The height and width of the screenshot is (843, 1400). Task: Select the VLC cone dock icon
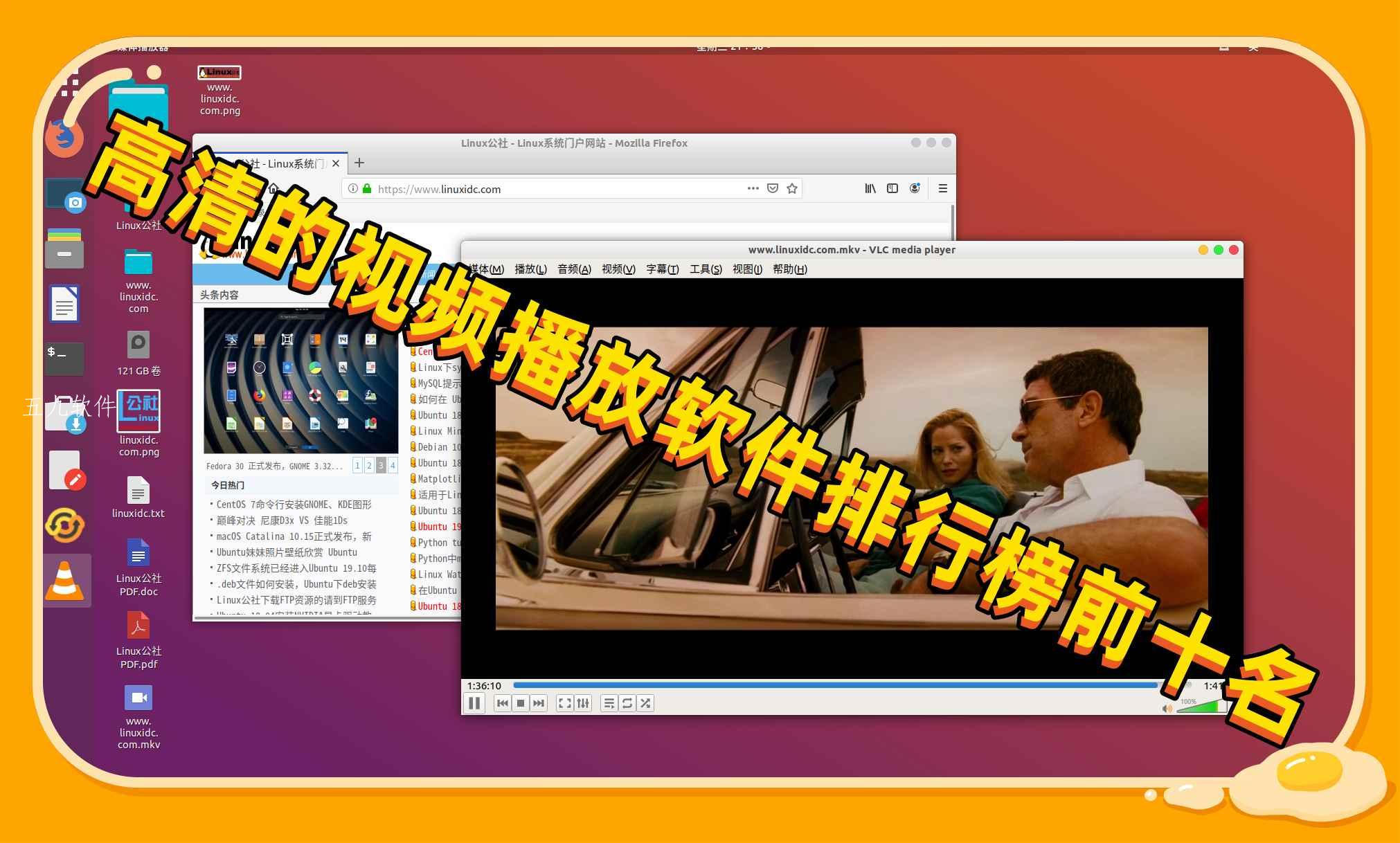point(64,581)
